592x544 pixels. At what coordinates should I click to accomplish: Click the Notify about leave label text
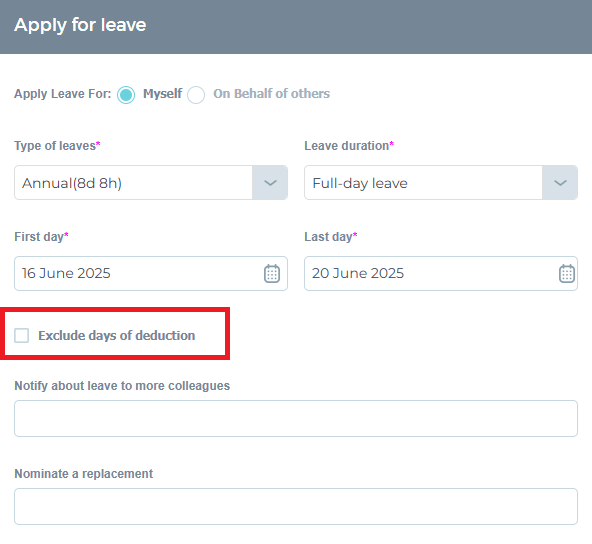coord(122,386)
